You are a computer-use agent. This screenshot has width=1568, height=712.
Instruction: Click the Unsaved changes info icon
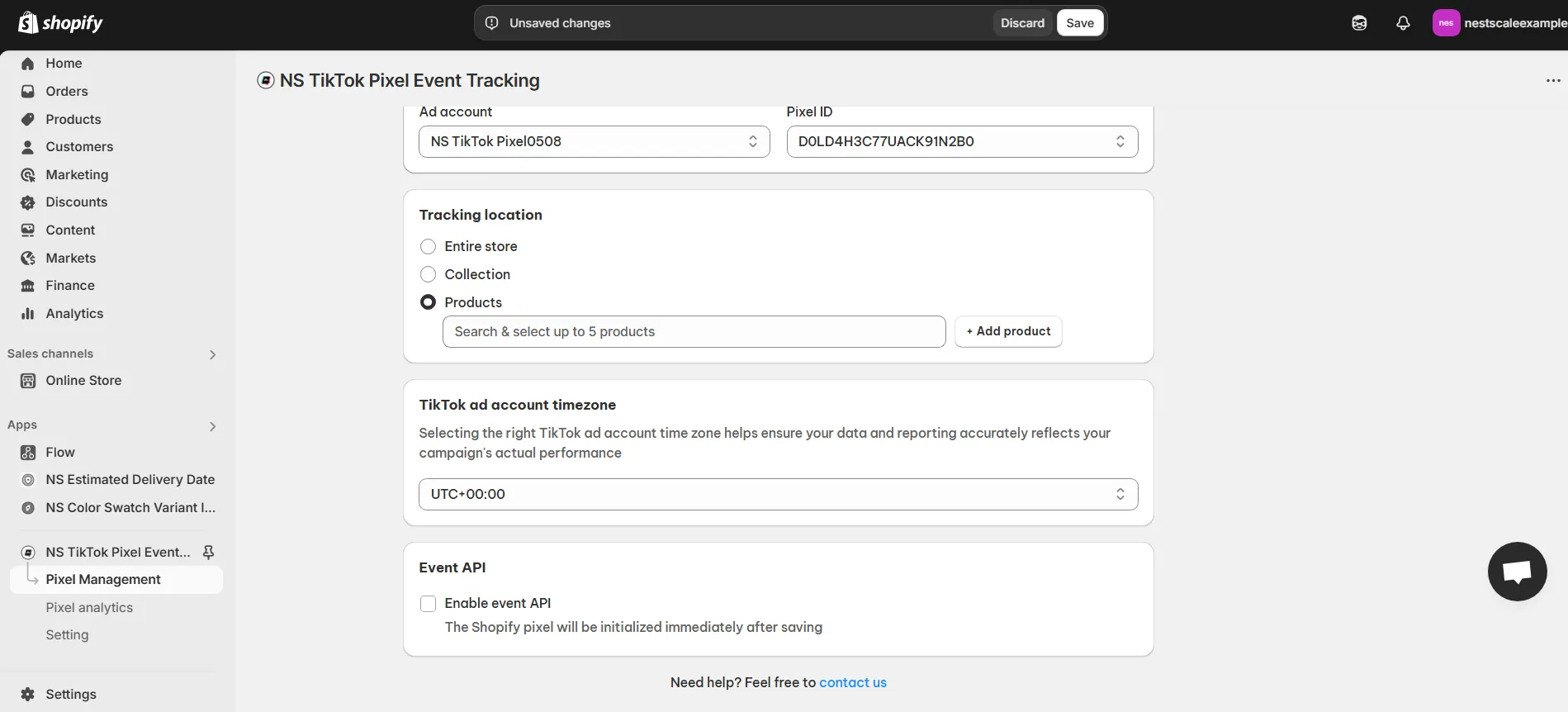(492, 23)
